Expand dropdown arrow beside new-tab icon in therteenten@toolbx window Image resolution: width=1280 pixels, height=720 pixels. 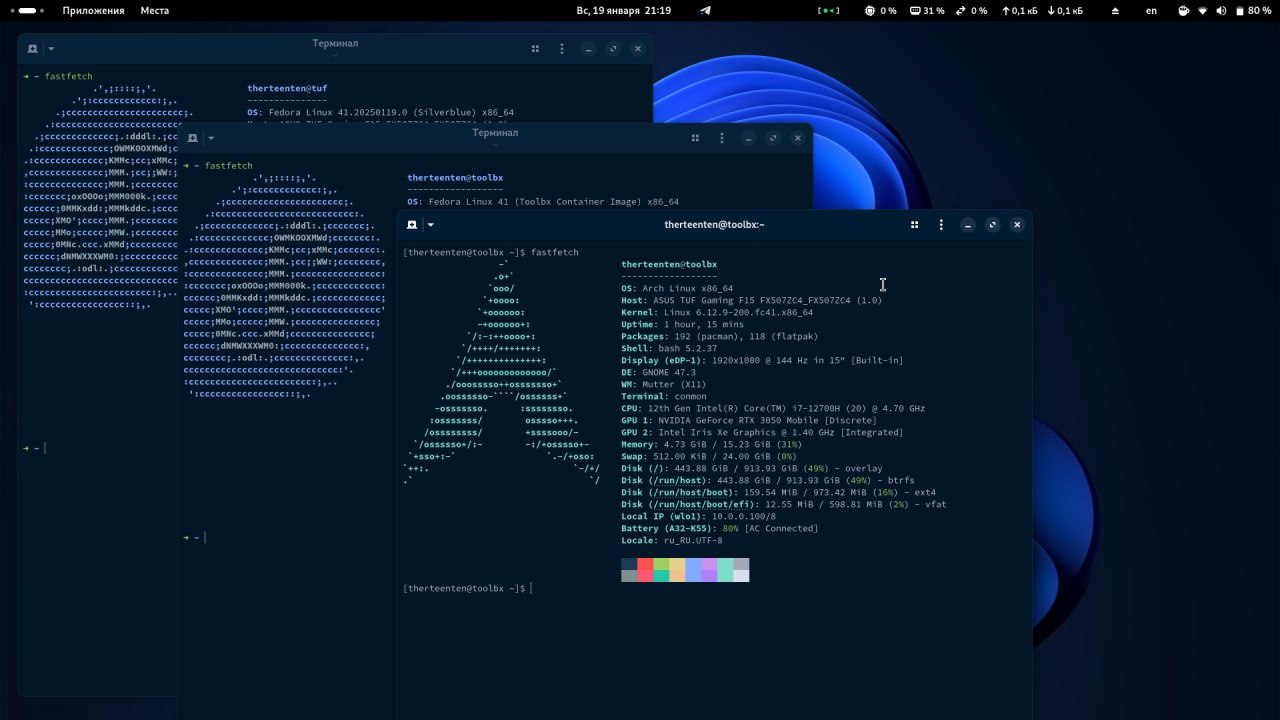431,225
